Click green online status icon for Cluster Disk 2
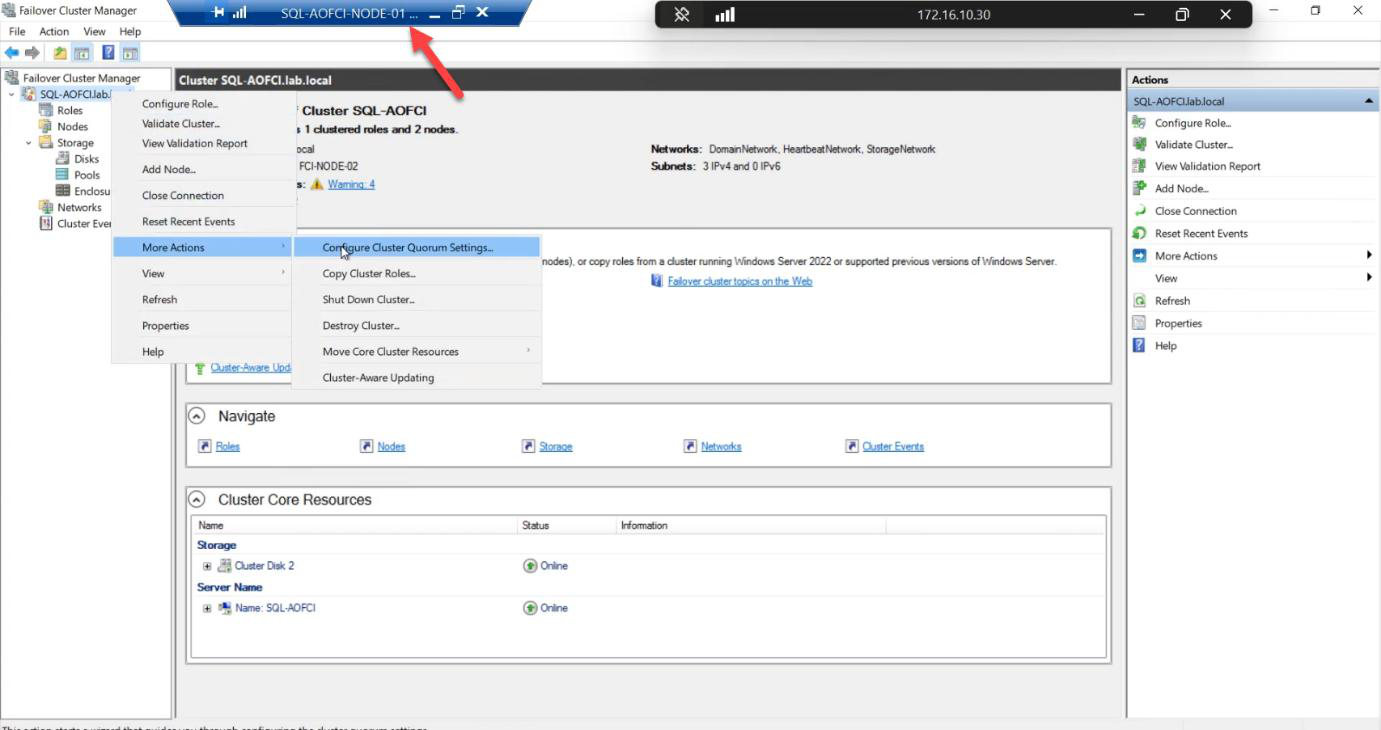This screenshot has width=1381, height=730. [x=530, y=566]
